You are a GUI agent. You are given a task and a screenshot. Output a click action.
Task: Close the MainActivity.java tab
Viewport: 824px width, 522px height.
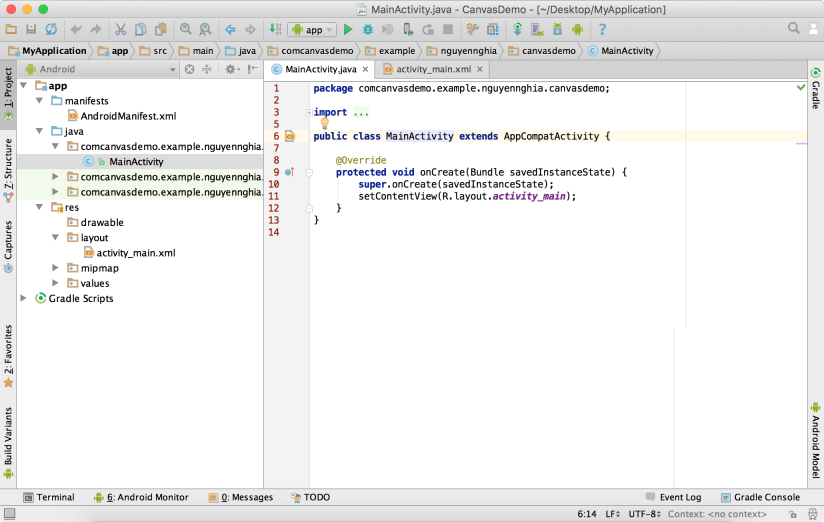[x=365, y=69]
